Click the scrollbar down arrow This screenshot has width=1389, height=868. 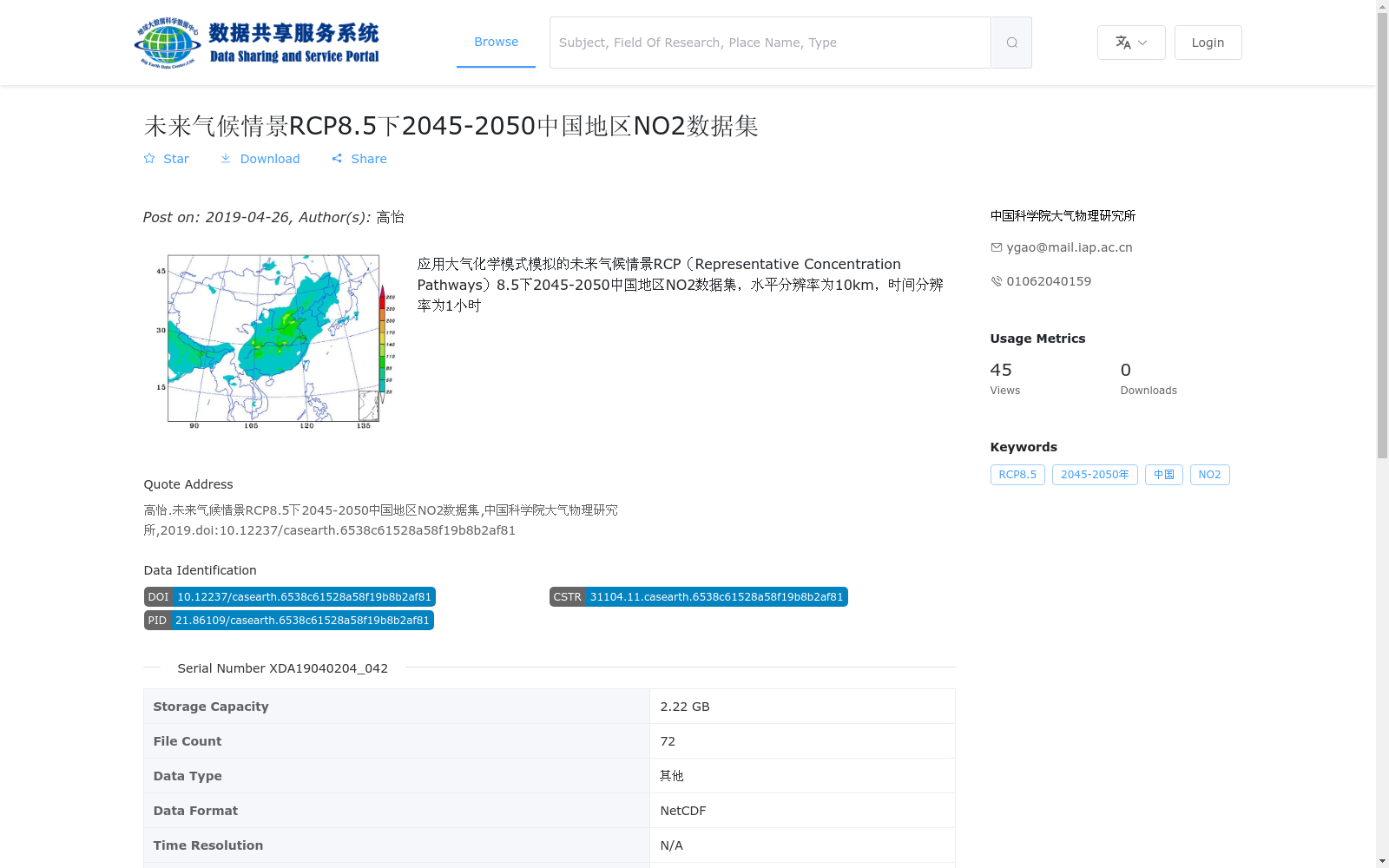click(x=1382, y=861)
